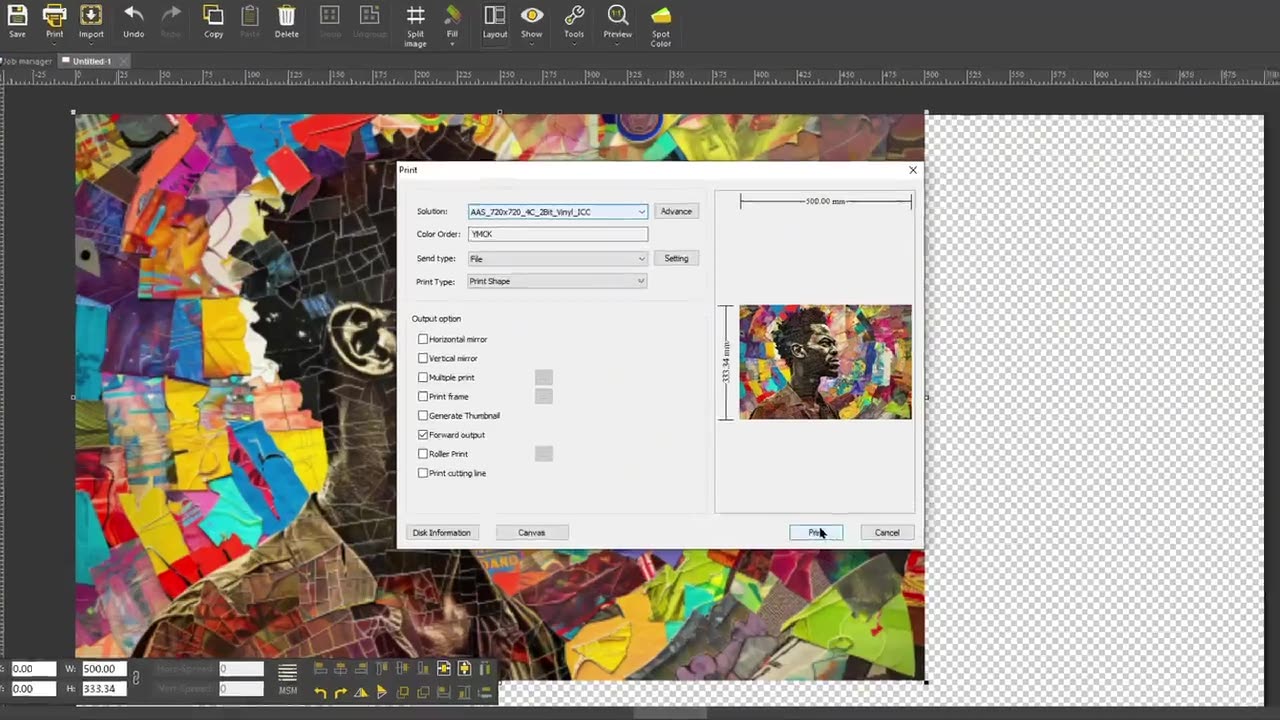The width and height of the screenshot is (1280, 720).
Task: Confirm printing with the dialog's Print button
Action: [816, 532]
